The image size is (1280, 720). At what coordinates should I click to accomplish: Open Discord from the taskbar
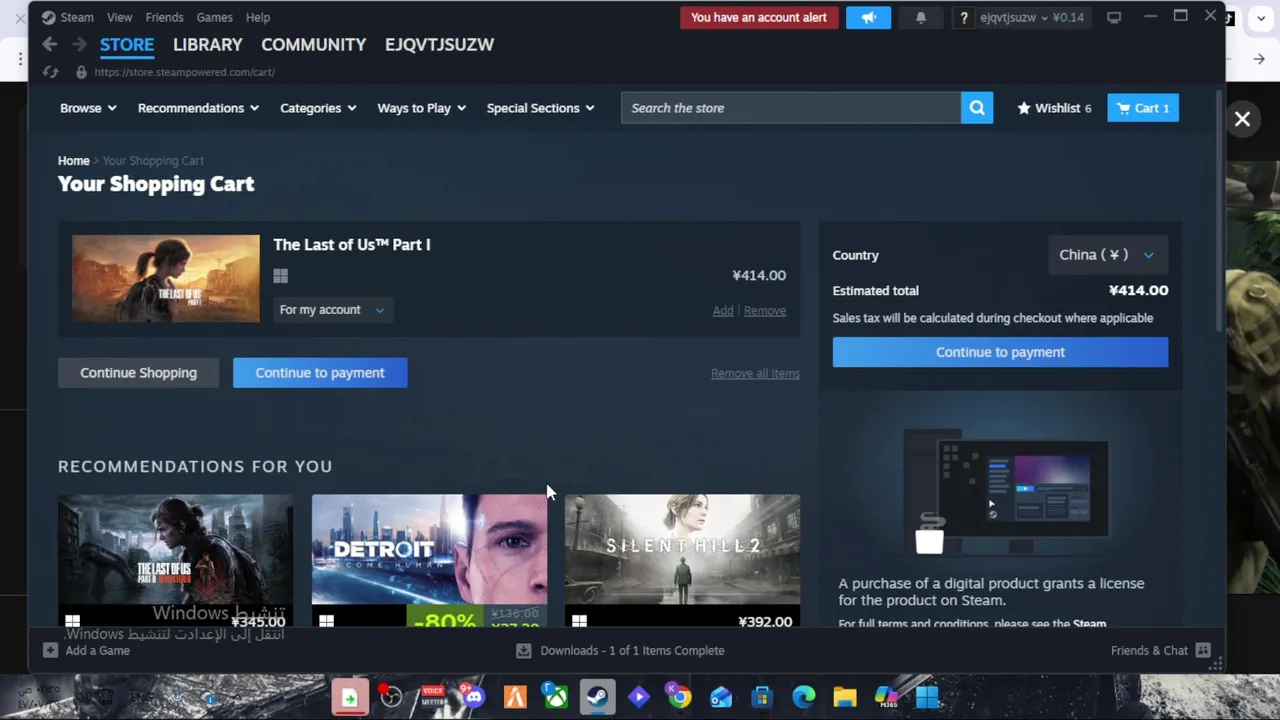pos(473,696)
